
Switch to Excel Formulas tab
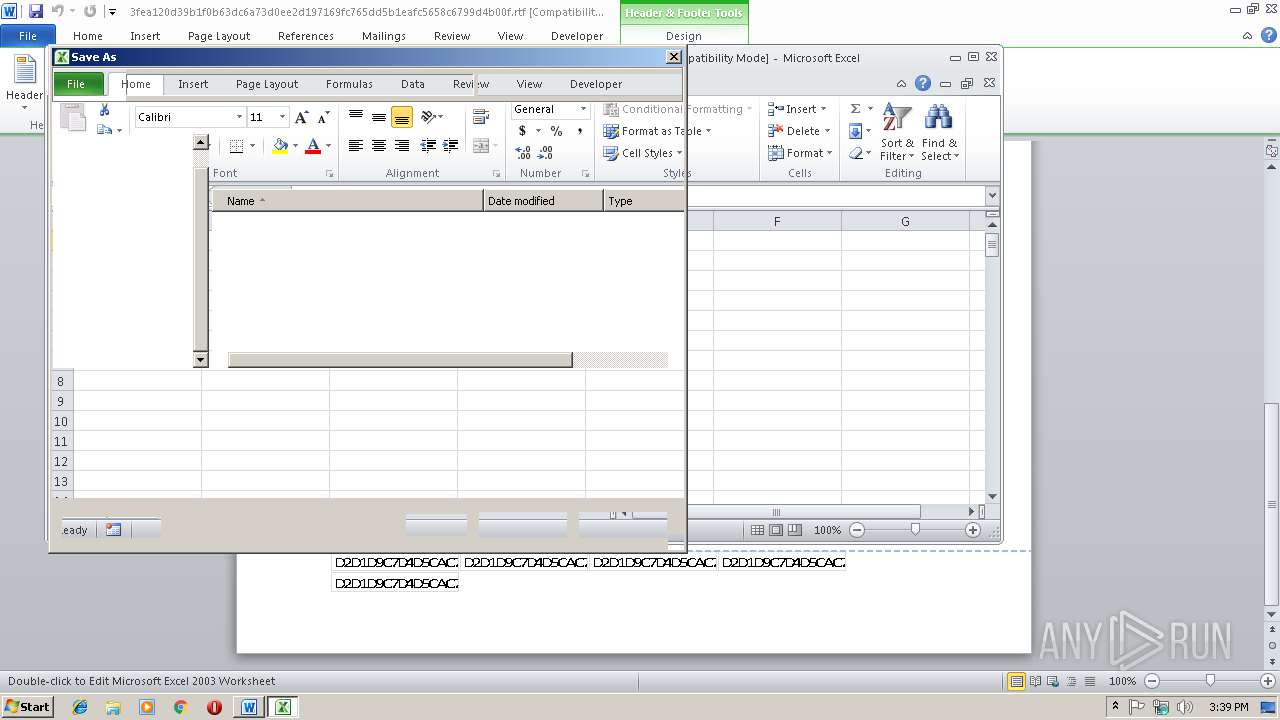[349, 84]
